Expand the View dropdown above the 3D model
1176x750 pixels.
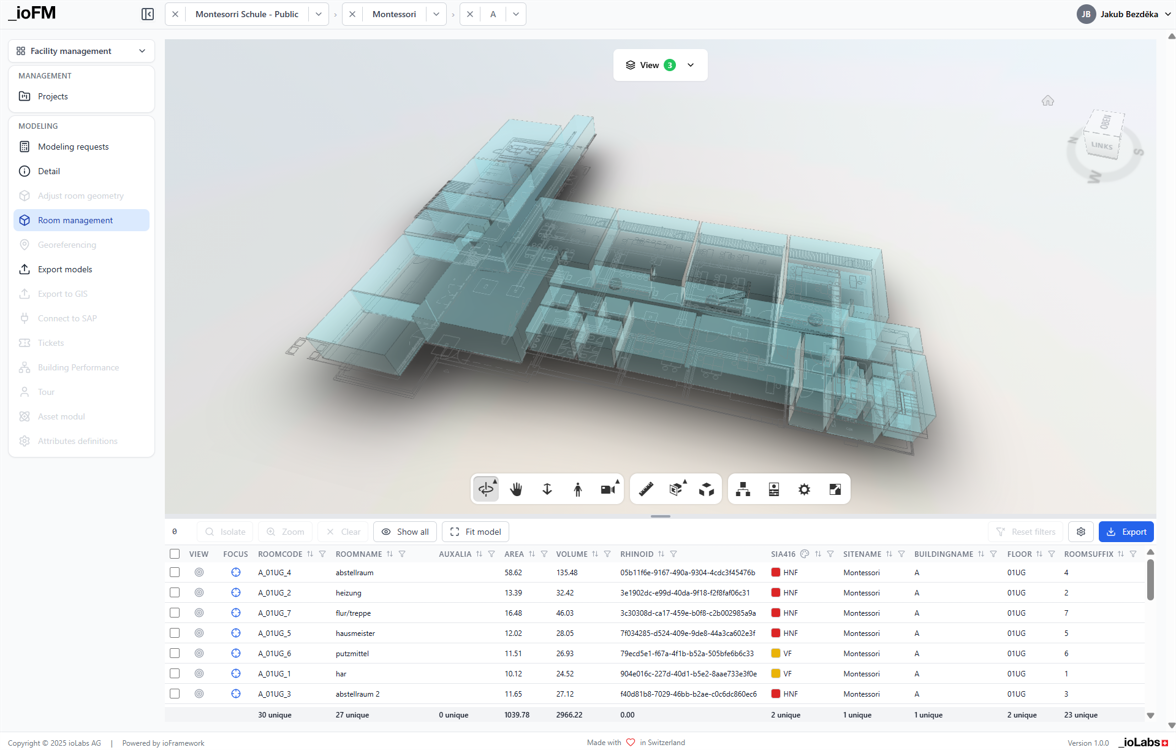pos(689,64)
